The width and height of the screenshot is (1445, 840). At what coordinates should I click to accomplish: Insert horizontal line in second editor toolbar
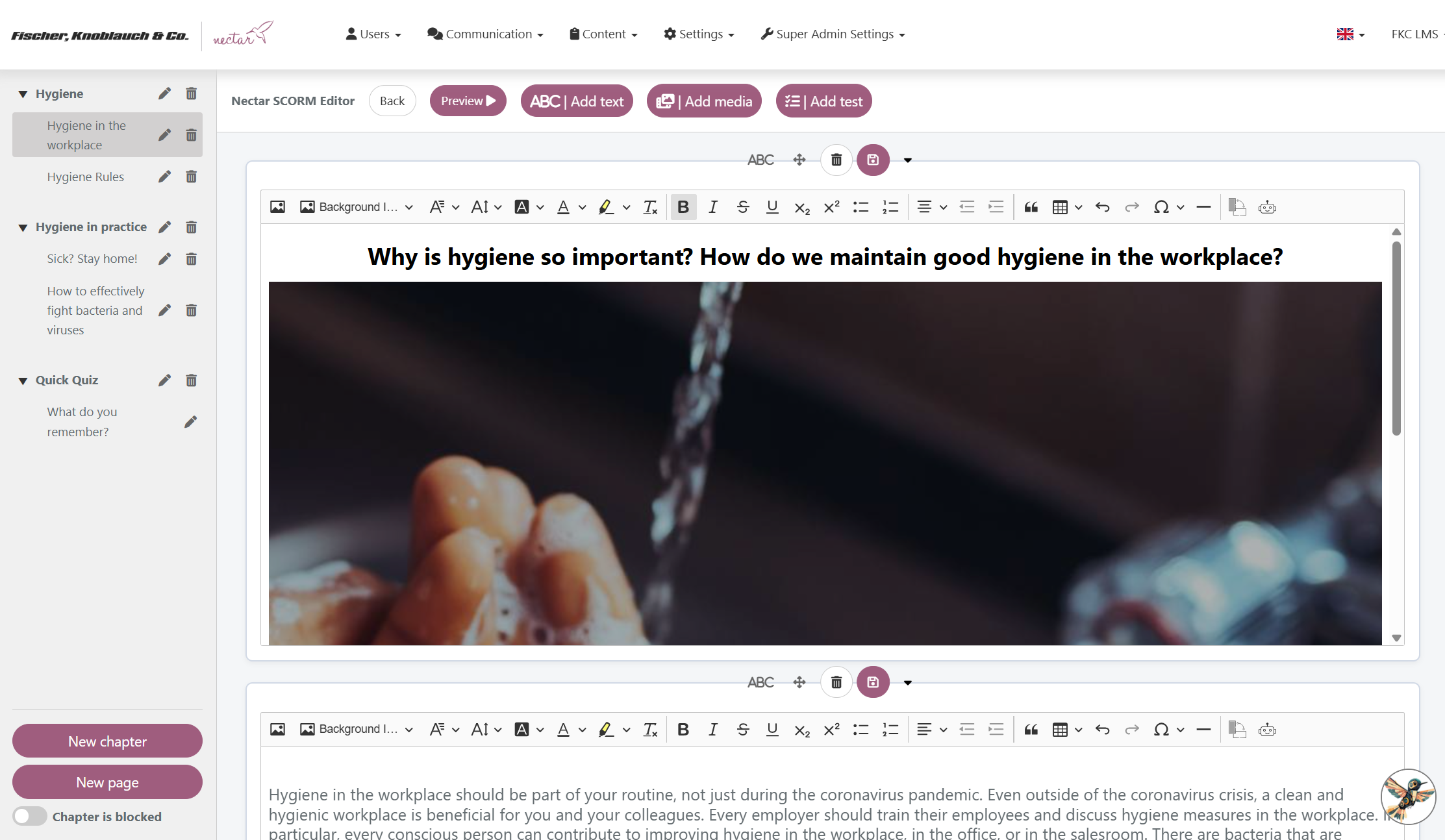pos(1203,730)
